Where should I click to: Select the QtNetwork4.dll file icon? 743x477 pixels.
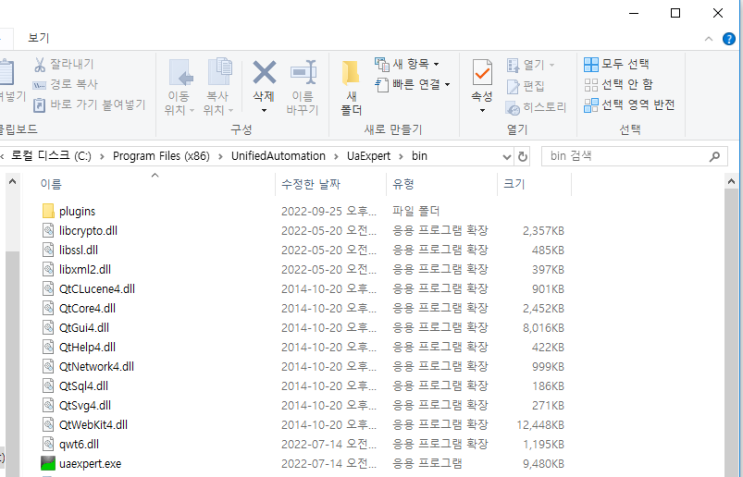click(48, 367)
